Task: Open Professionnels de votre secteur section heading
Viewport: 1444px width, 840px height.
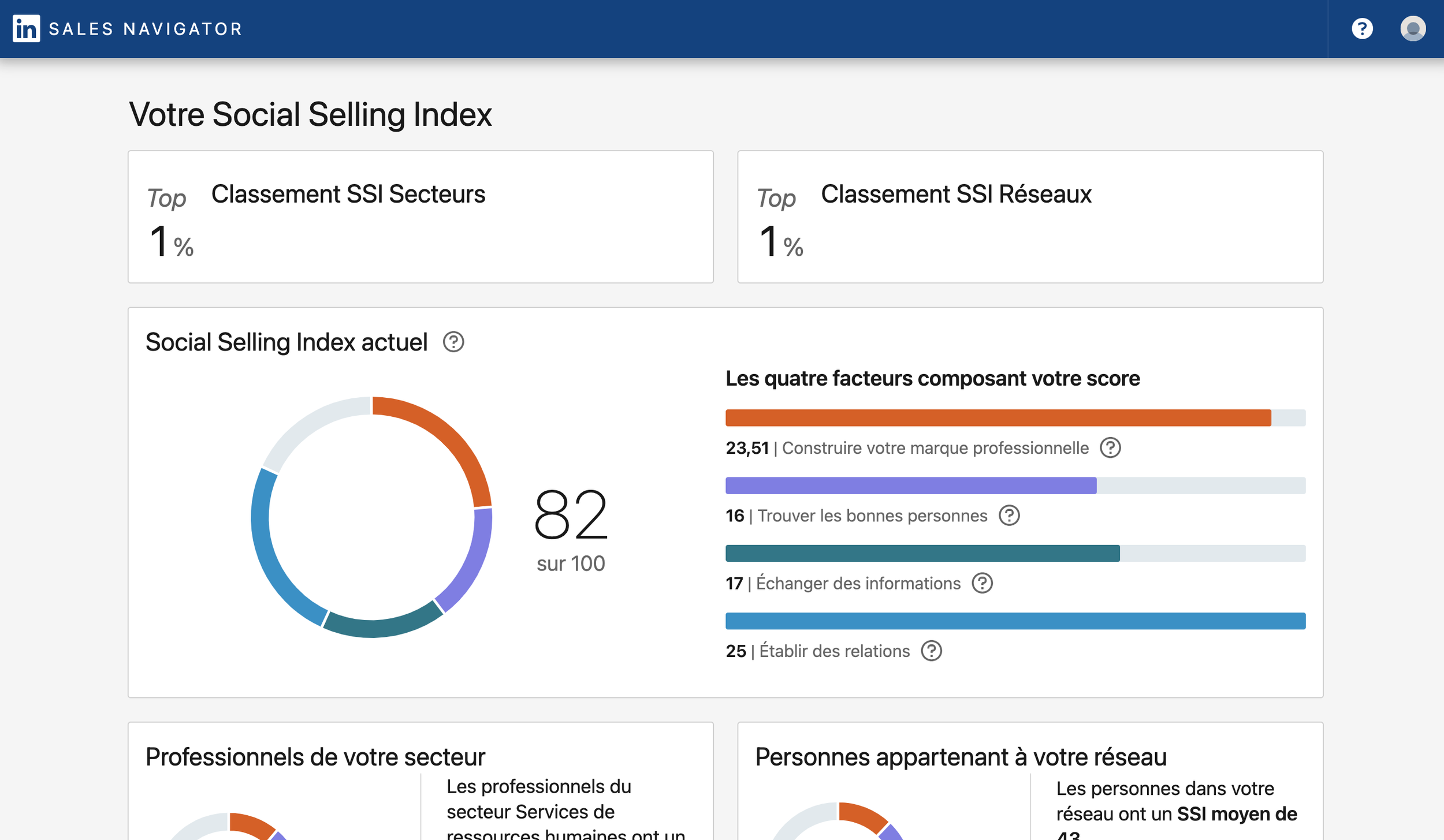Action: tap(315, 756)
